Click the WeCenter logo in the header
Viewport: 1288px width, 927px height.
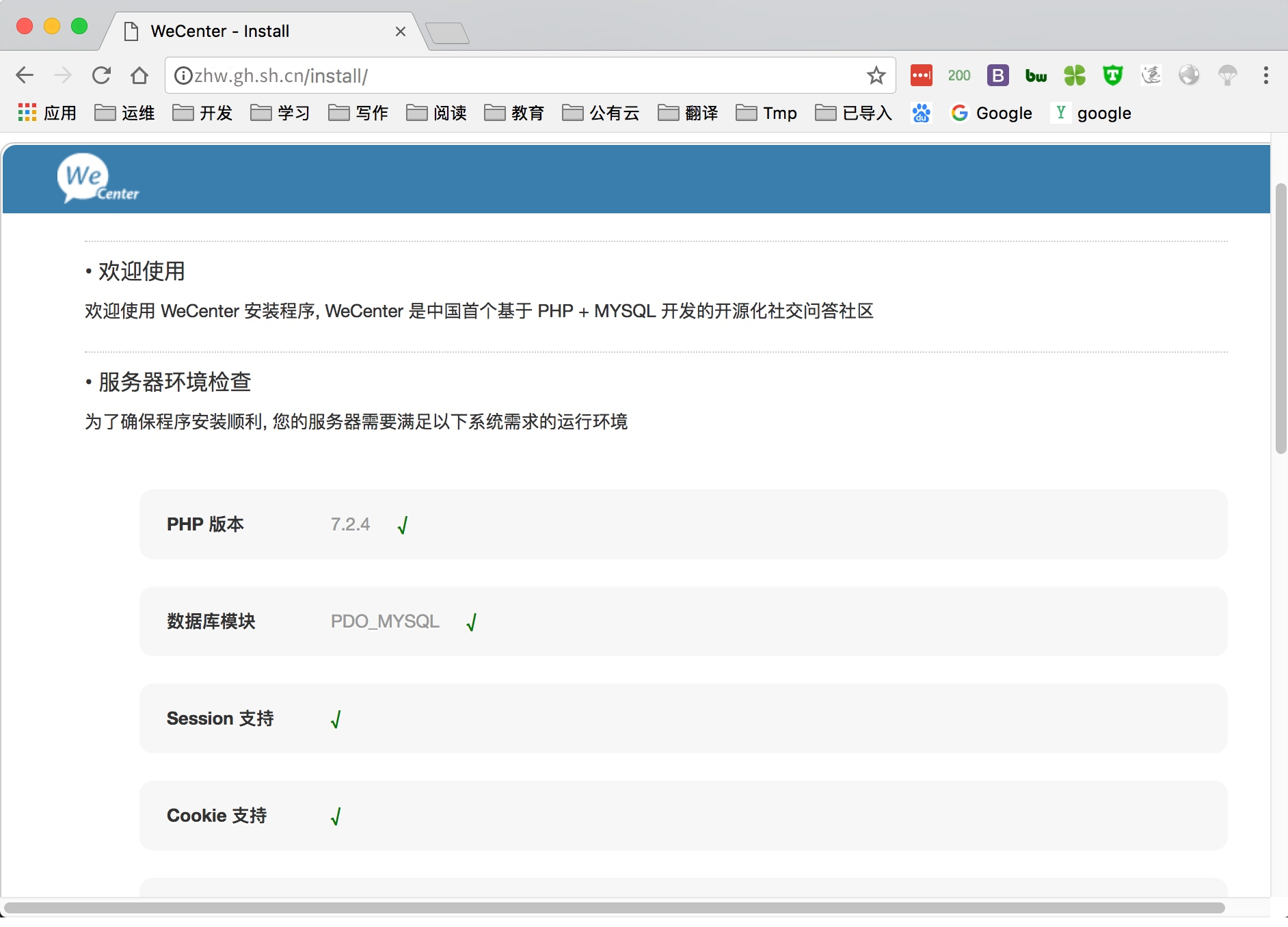(x=98, y=178)
